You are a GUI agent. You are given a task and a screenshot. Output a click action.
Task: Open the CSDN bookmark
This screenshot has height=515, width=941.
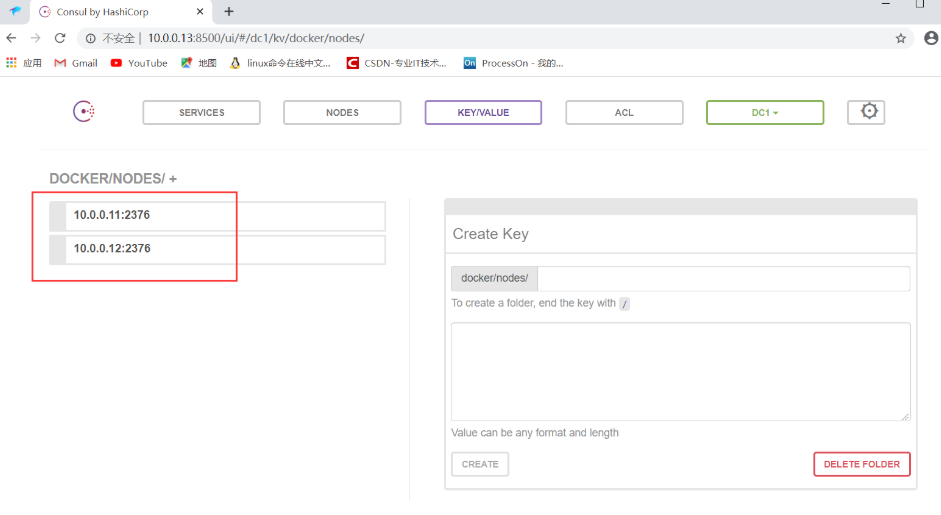(397, 63)
